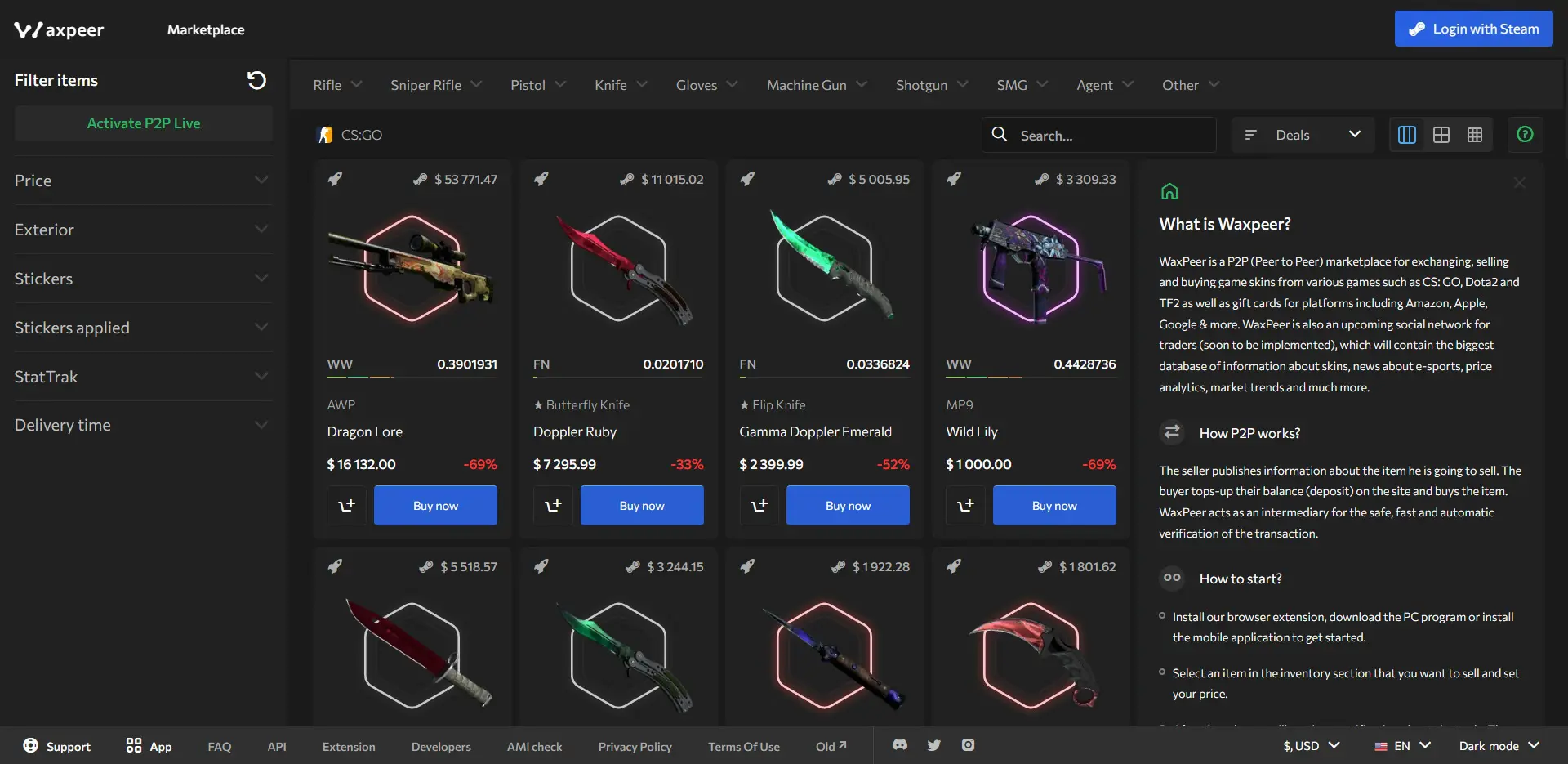Switch to three-column layout view icon
Viewport: 1568px width, 764px height.
pyautogui.click(x=1407, y=135)
